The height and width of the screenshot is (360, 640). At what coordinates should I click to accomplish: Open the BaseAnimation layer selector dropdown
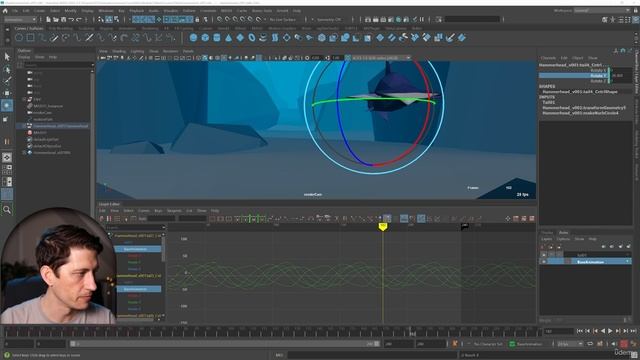[x=530, y=344]
